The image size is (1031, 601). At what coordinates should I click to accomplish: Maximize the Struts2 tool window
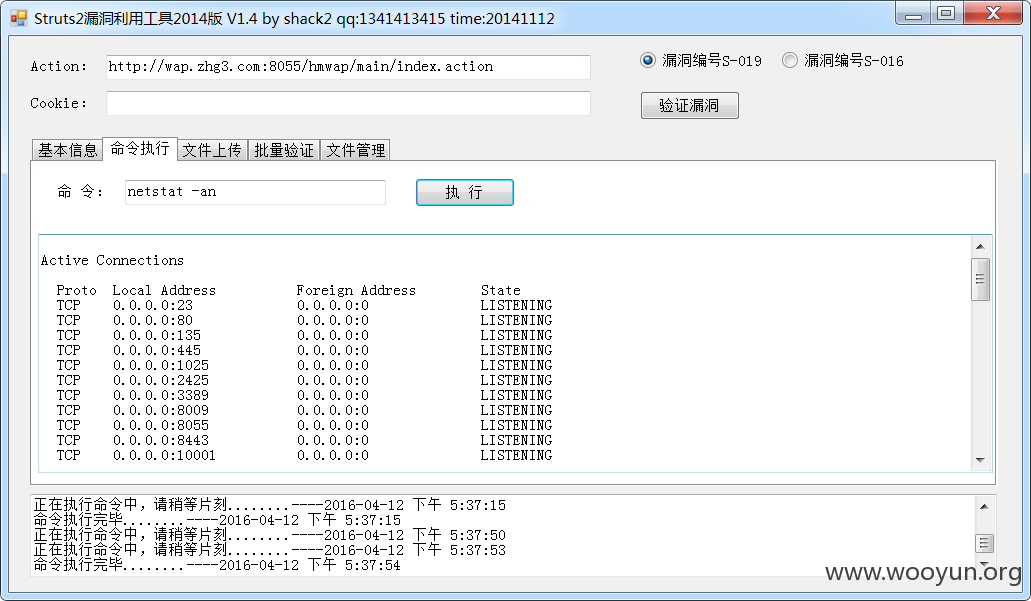point(946,14)
